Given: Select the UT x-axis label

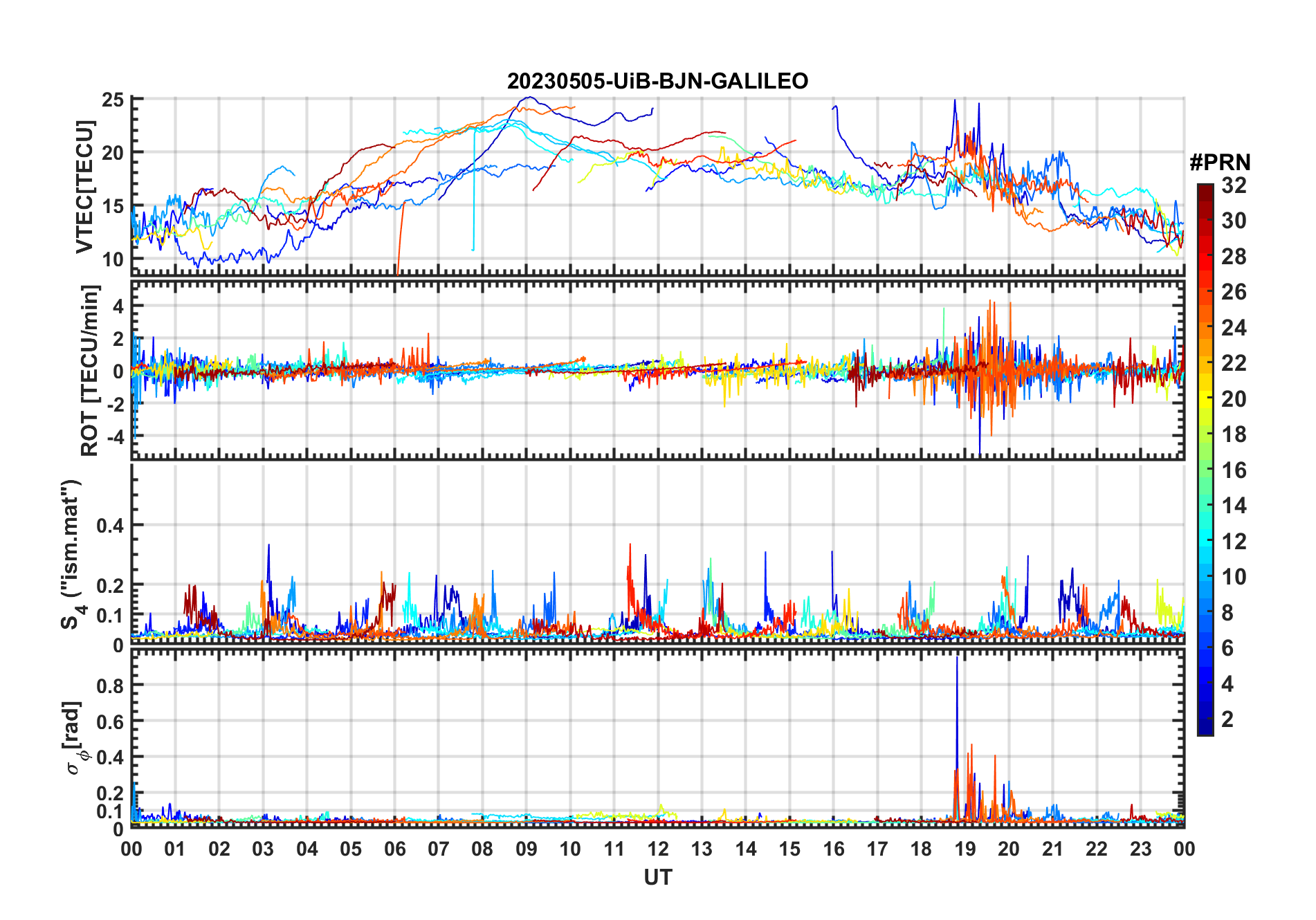Looking at the screenshot, I should click(658, 878).
